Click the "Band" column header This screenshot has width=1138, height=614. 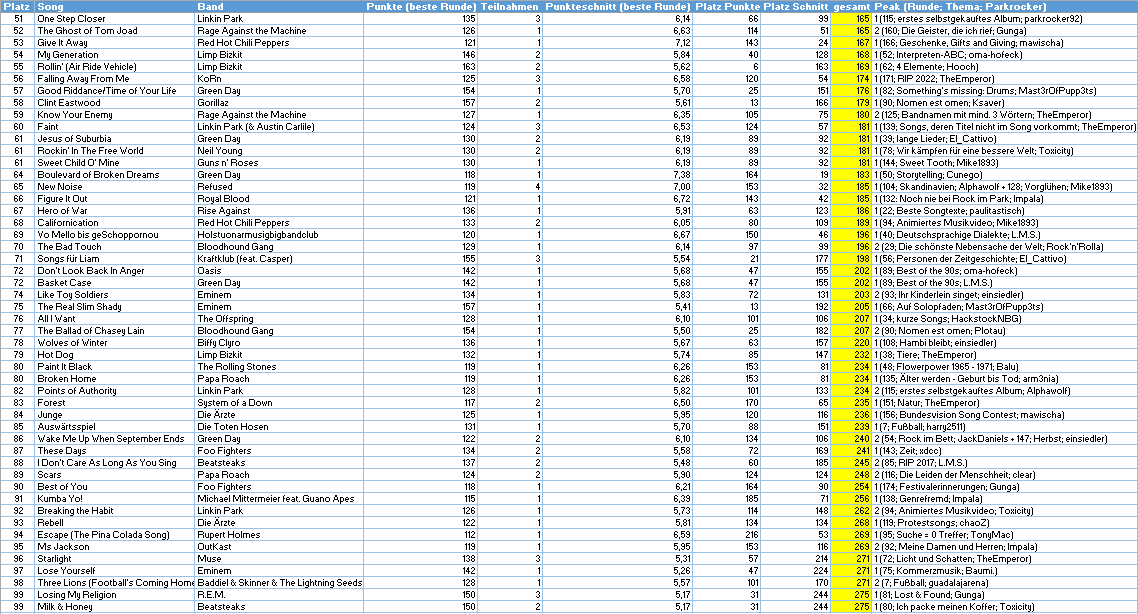(x=279, y=7)
